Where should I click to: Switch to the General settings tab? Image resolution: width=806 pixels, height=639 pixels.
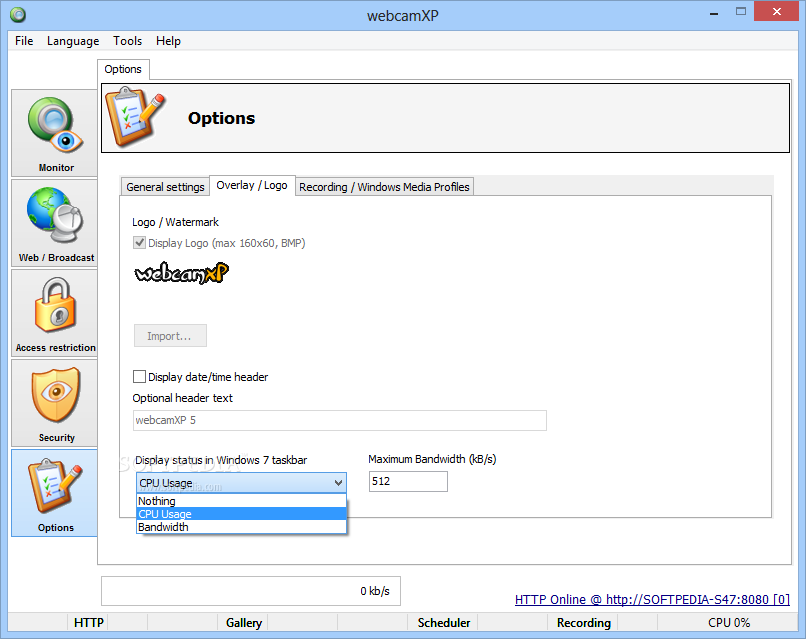(165, 187)
